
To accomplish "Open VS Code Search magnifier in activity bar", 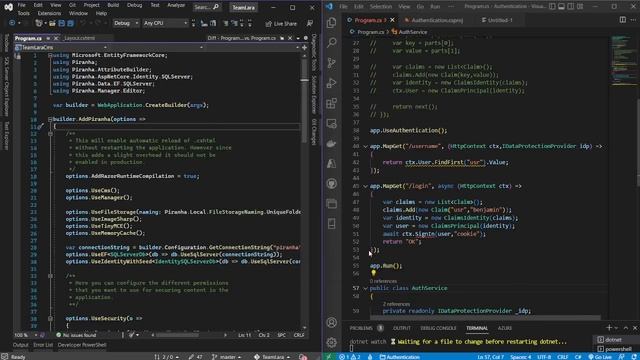I will pyautogui.click(x=331, y=42).
